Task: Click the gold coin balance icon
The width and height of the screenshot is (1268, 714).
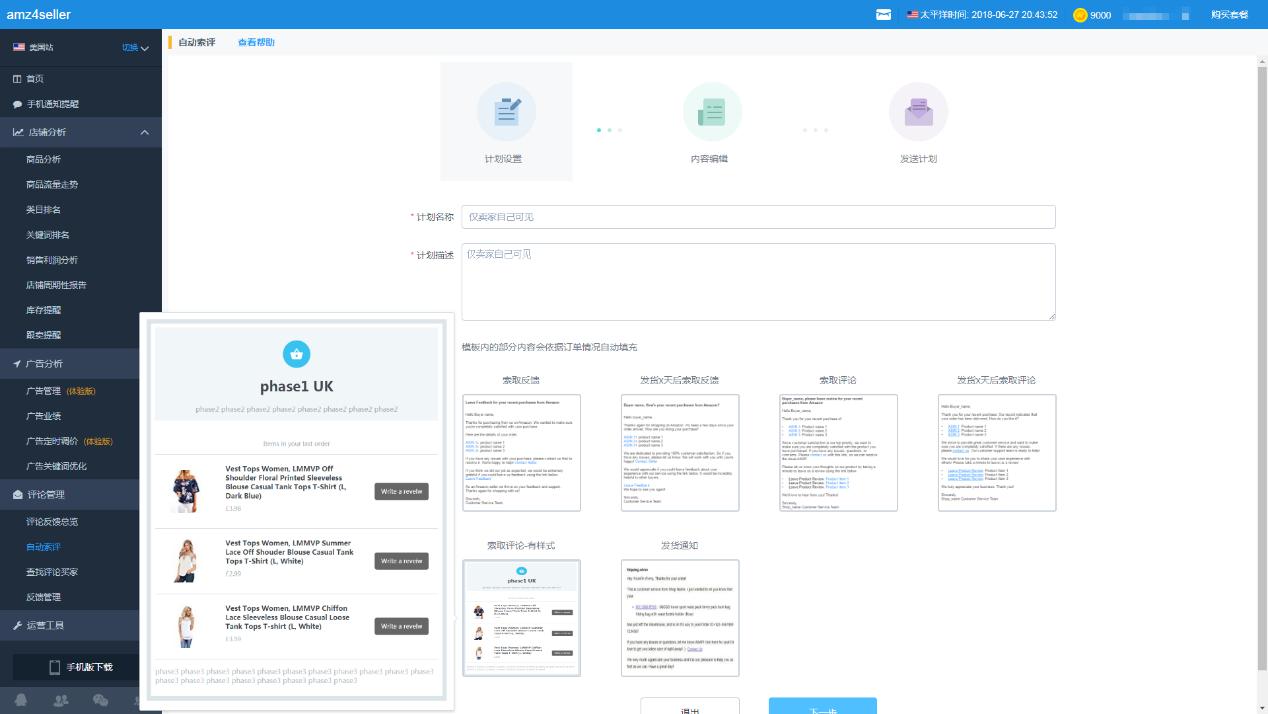Action: click(1080, 15)
